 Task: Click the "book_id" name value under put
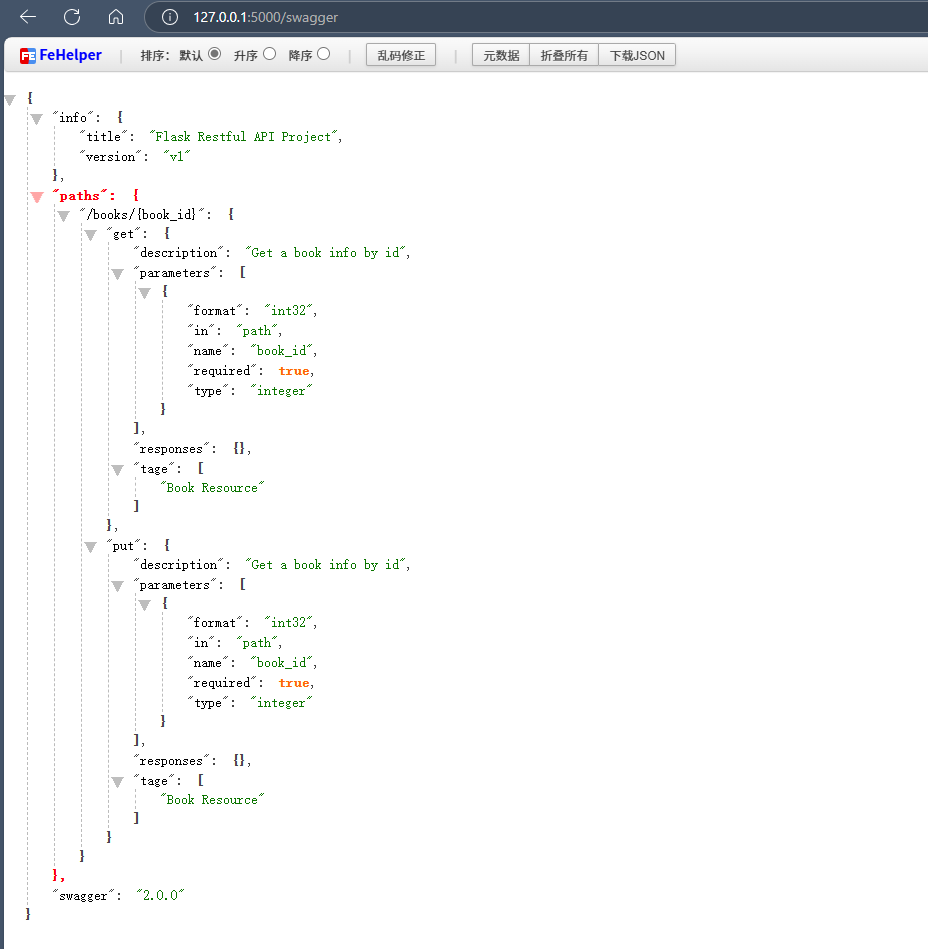point(282,663)
